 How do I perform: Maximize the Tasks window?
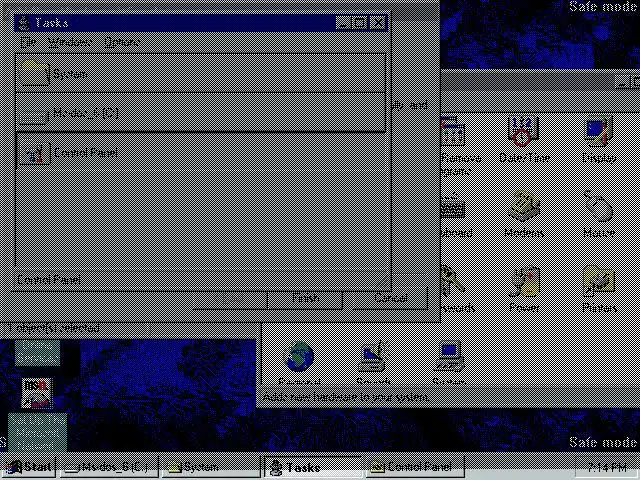point(360,23)
